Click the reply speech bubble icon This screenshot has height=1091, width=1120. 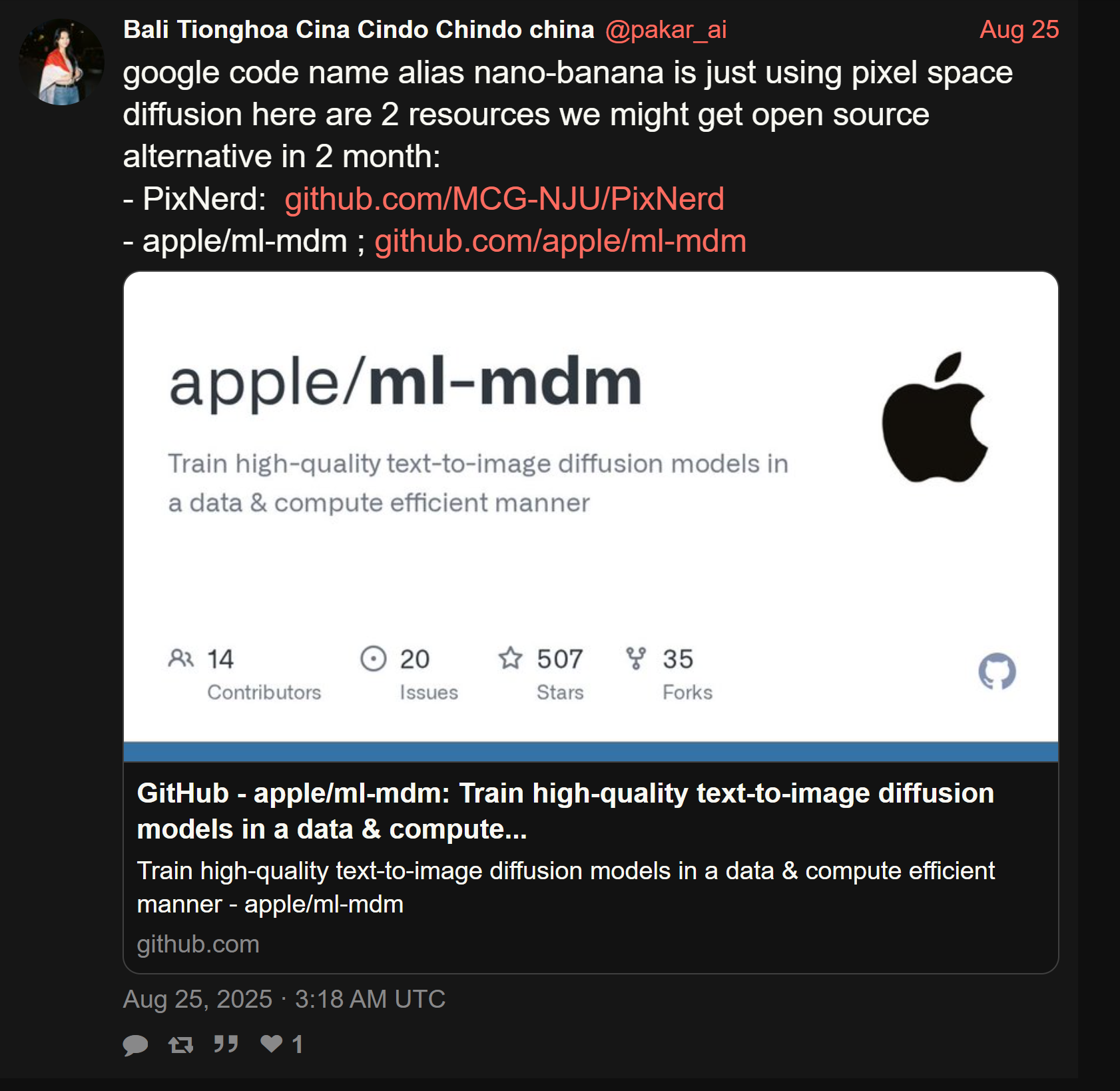tap(135, 1044)
